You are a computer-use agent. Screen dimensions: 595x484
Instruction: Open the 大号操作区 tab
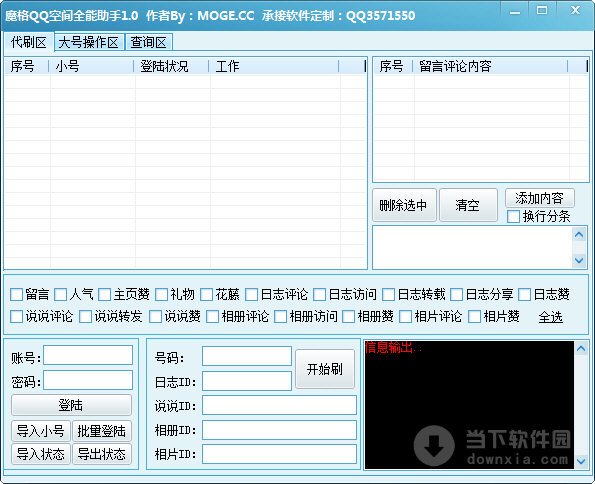click(89, 42)
